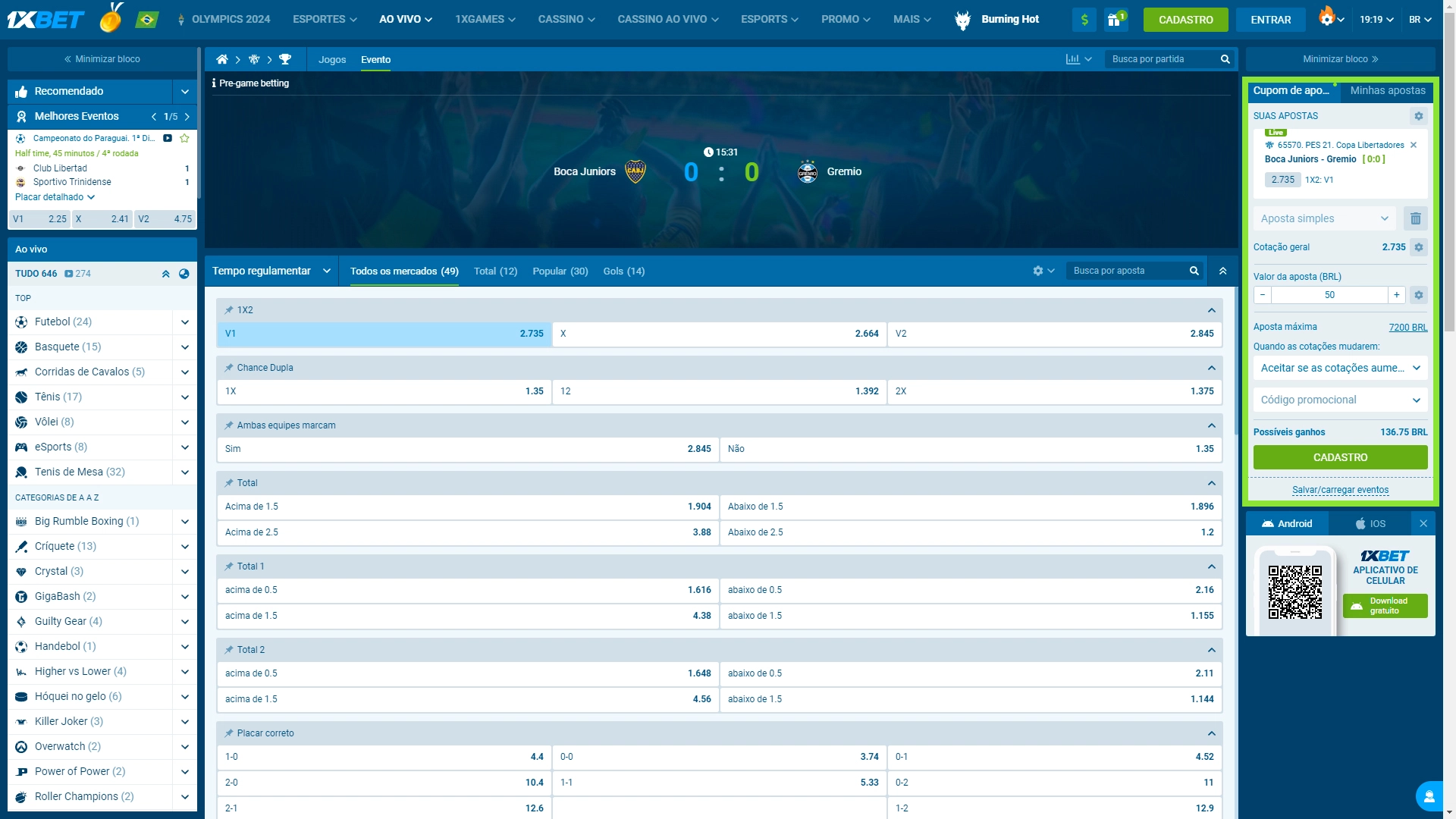This screenshot has height=819, width=1456.
Task: Collapse all markets double-chevron icon
Action: [1222, 271]
